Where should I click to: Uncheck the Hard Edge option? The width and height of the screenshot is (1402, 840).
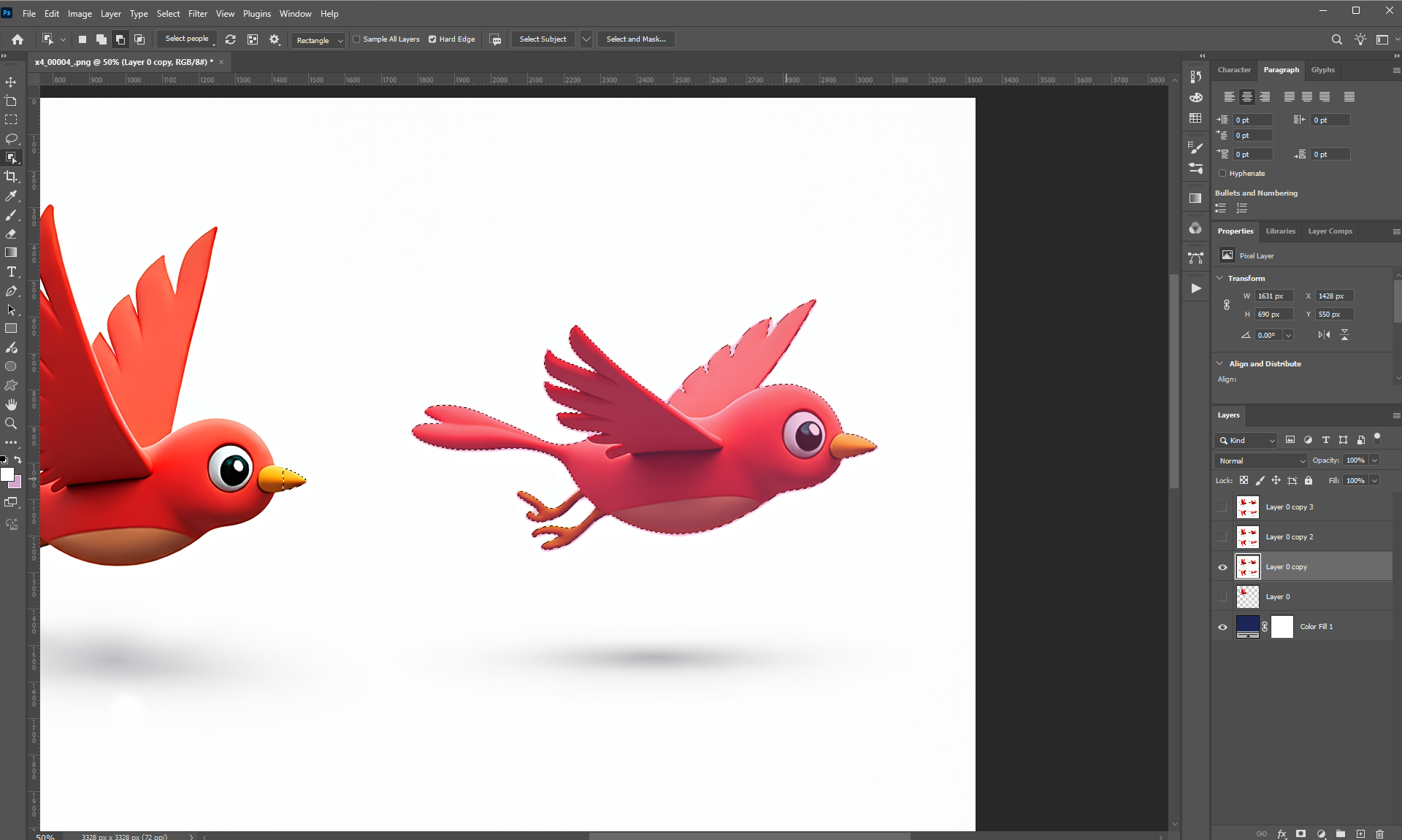pyautogui.click(x=432, y=39)
